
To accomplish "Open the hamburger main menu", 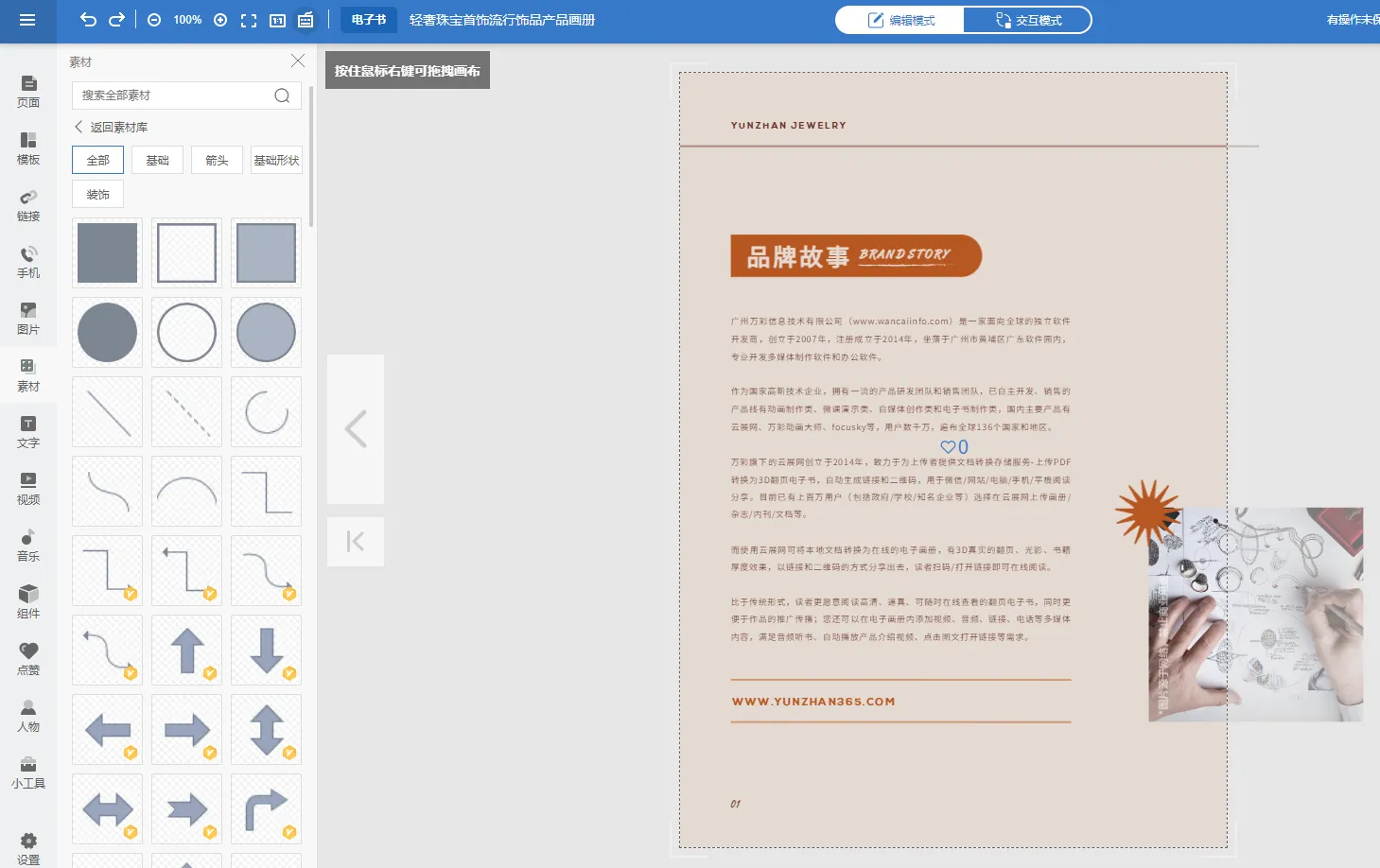I will [x=27, y=20].
